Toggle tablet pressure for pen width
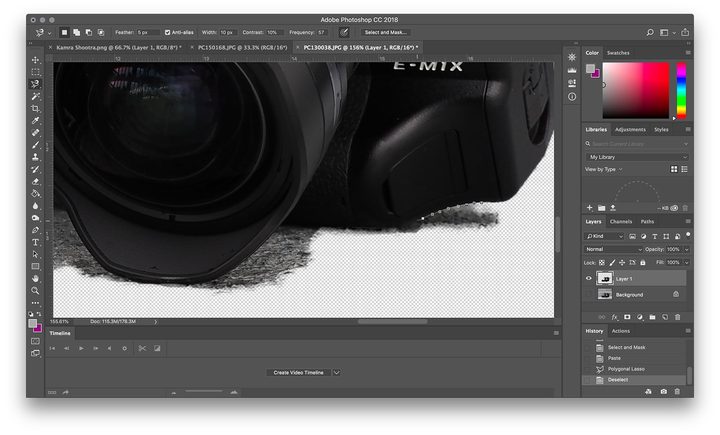The height and width of the screenshot is (435, 720). [x=344, y=33]
